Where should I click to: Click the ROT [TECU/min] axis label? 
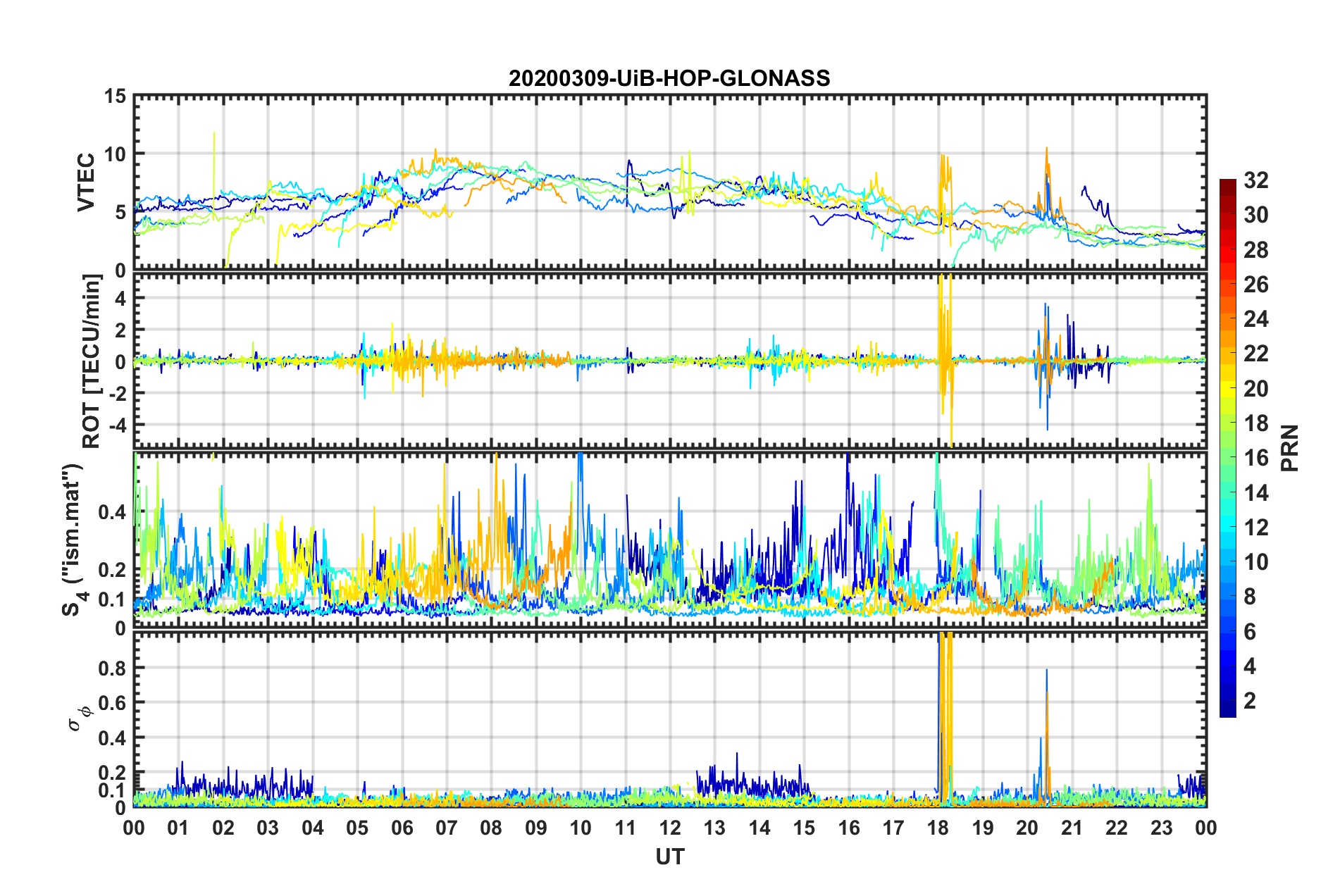[x=92, y=361]
